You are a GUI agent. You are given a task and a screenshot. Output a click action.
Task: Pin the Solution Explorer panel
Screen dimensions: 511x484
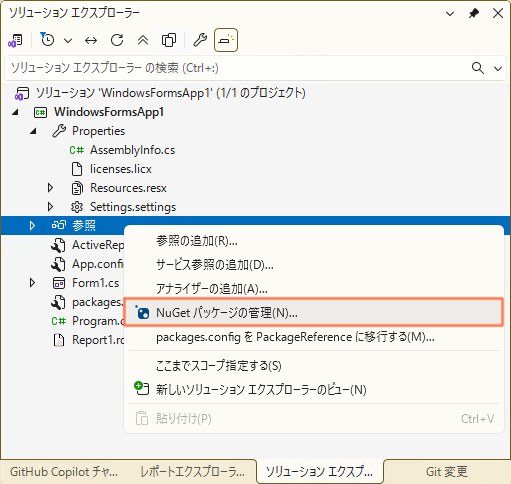click(x=474, y=13)
